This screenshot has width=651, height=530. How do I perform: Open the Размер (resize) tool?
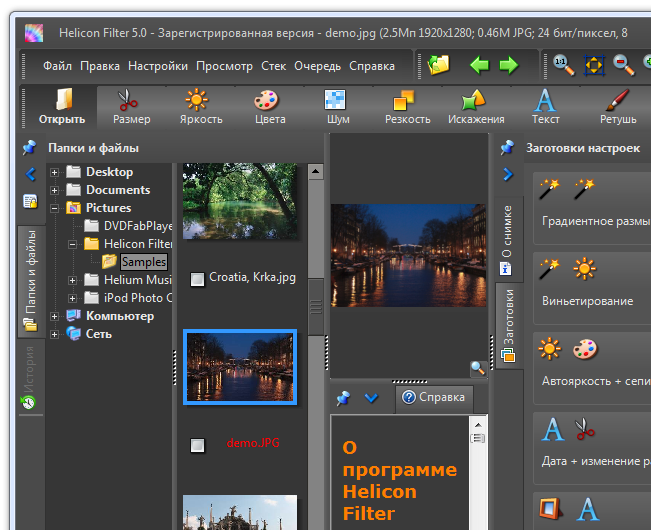(x=131, y=107)
